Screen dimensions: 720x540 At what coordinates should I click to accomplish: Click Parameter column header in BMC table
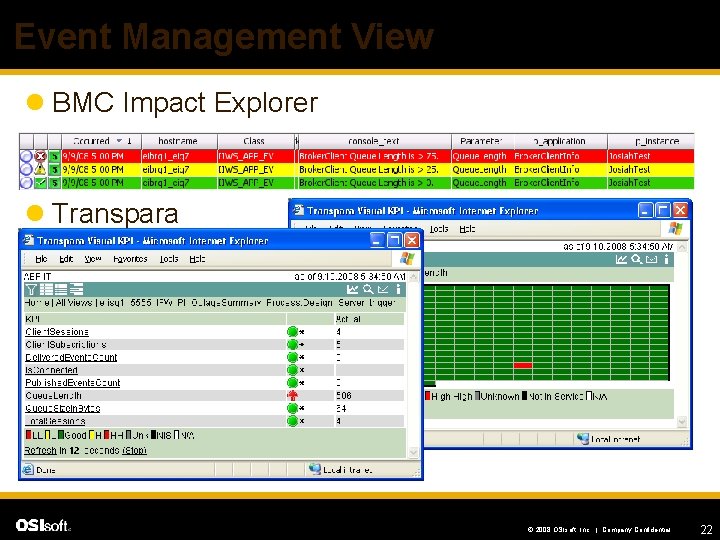(x=482, y=141)
